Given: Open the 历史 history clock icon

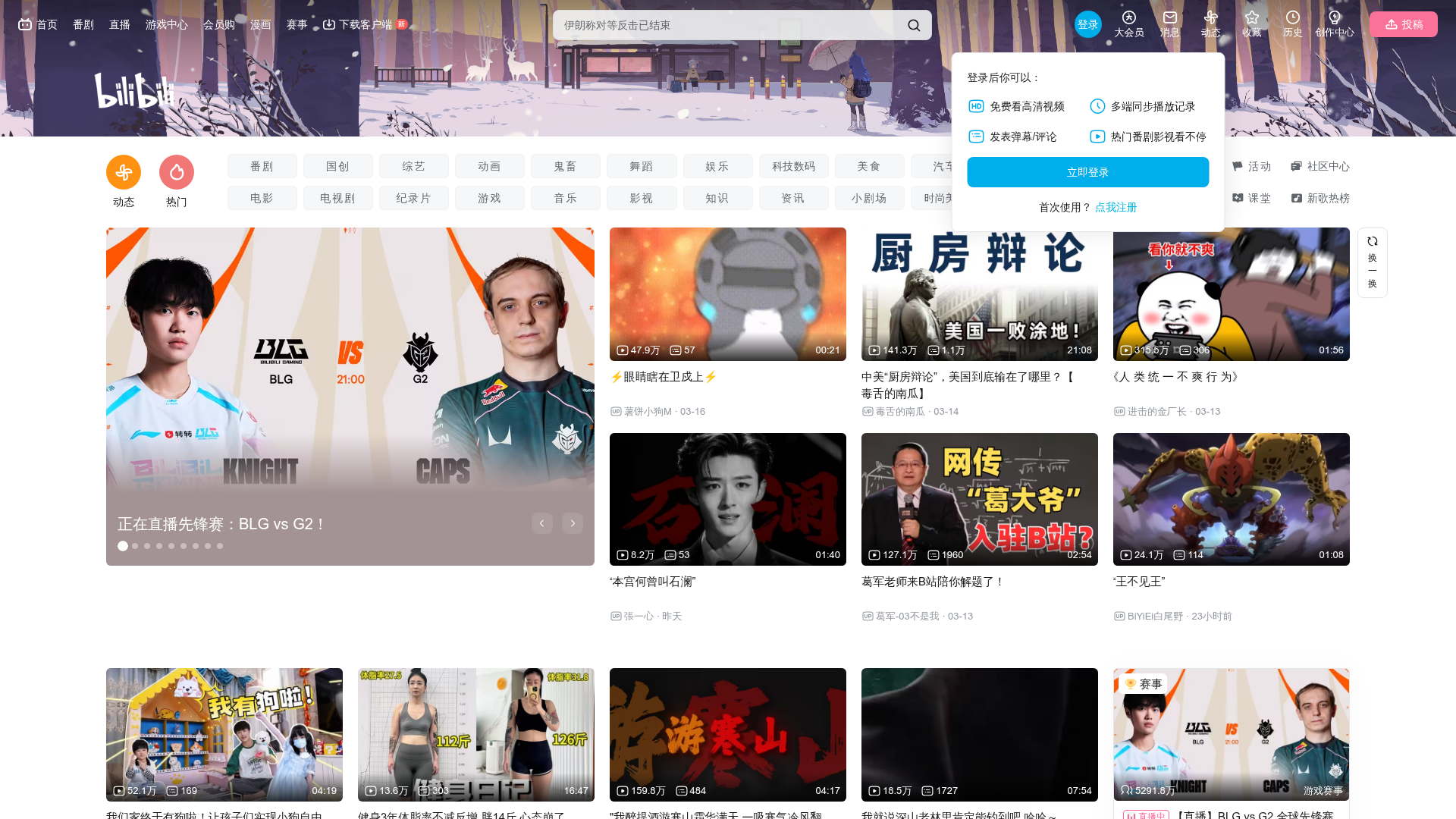Looking at the screenshot, I should [x=1293, y=17].
